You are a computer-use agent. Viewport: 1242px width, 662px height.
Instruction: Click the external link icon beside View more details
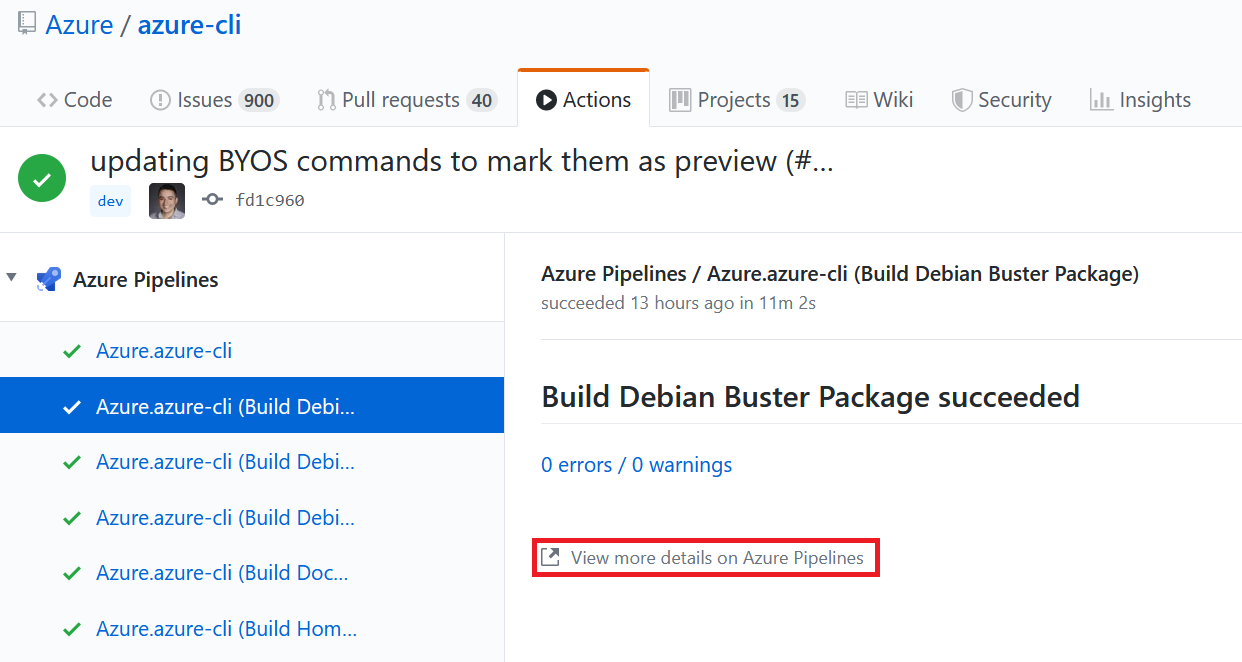[550, 558]
